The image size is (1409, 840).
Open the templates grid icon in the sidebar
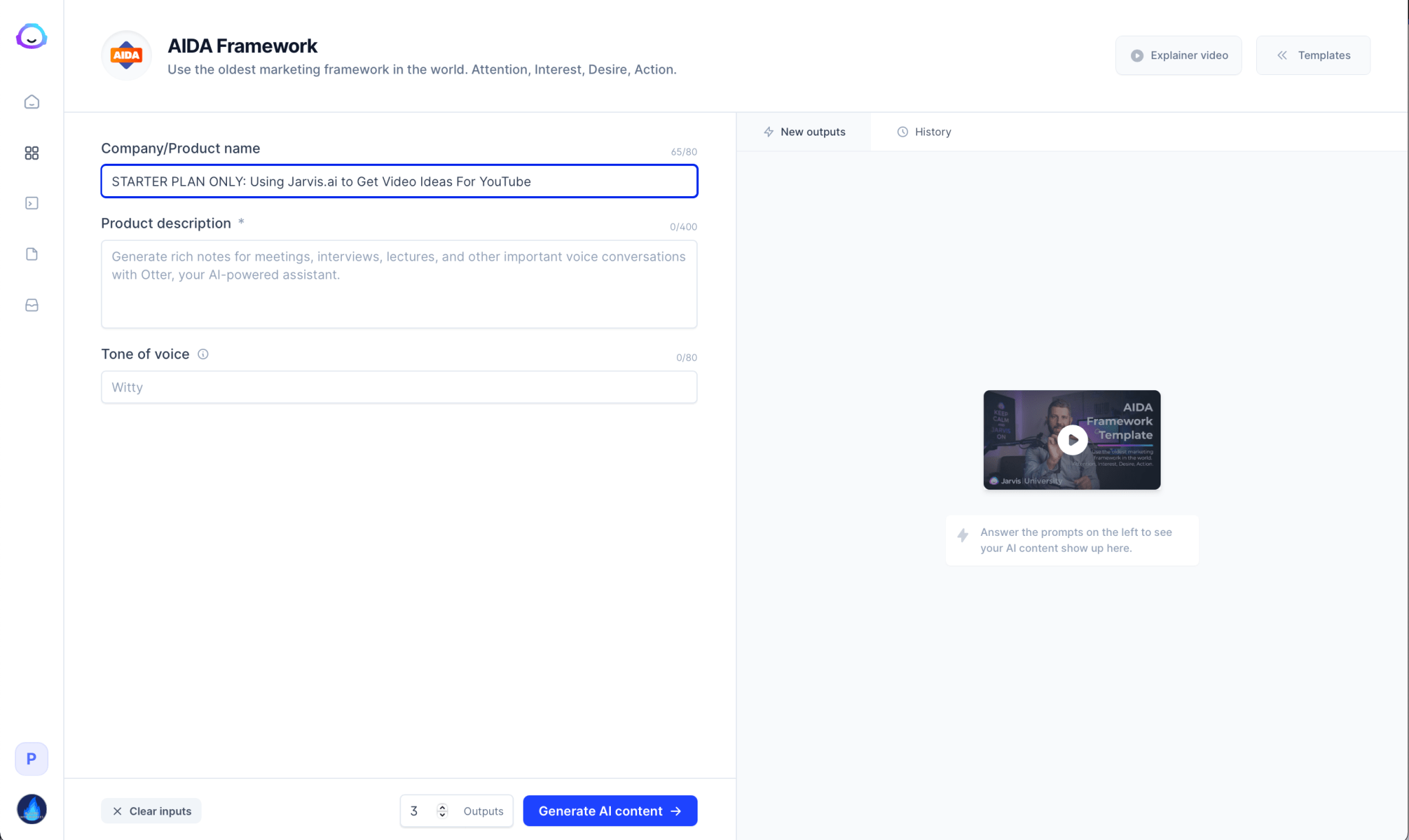(x=32, y=153)
